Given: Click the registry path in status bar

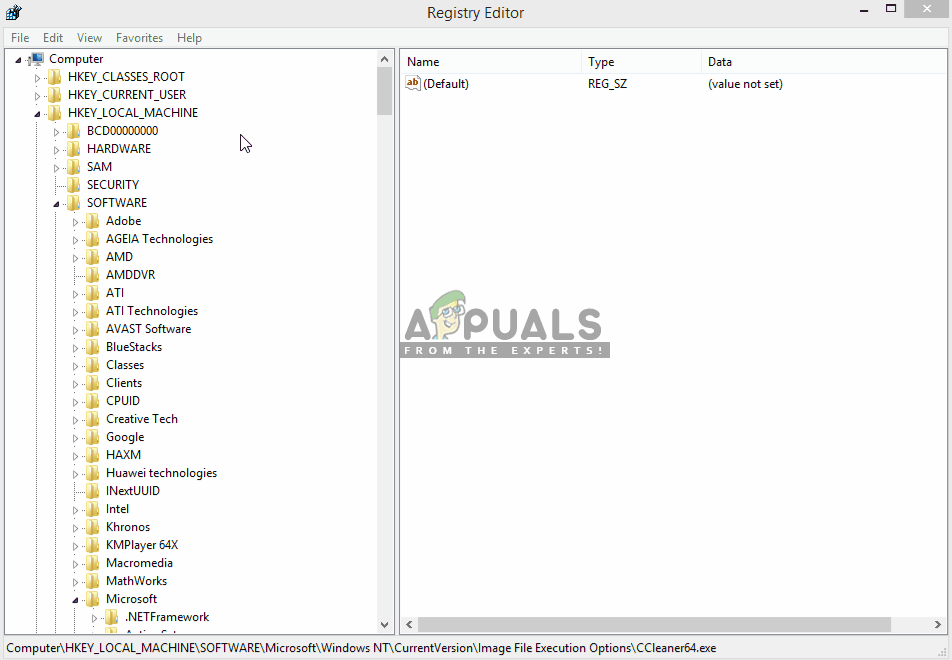Looking at the screenshot, I should 361,648.
